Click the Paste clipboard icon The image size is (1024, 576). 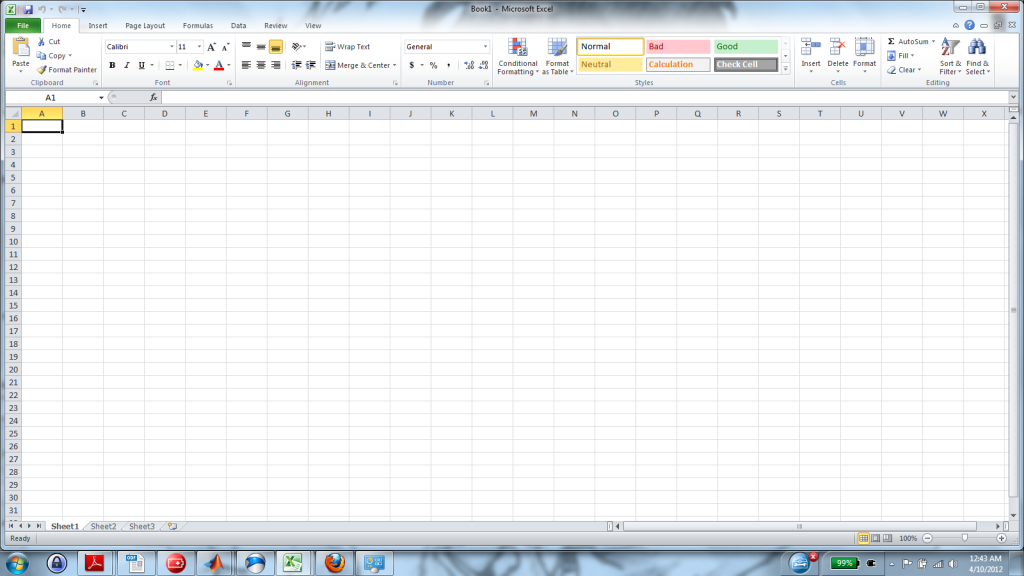coord(21,48)
